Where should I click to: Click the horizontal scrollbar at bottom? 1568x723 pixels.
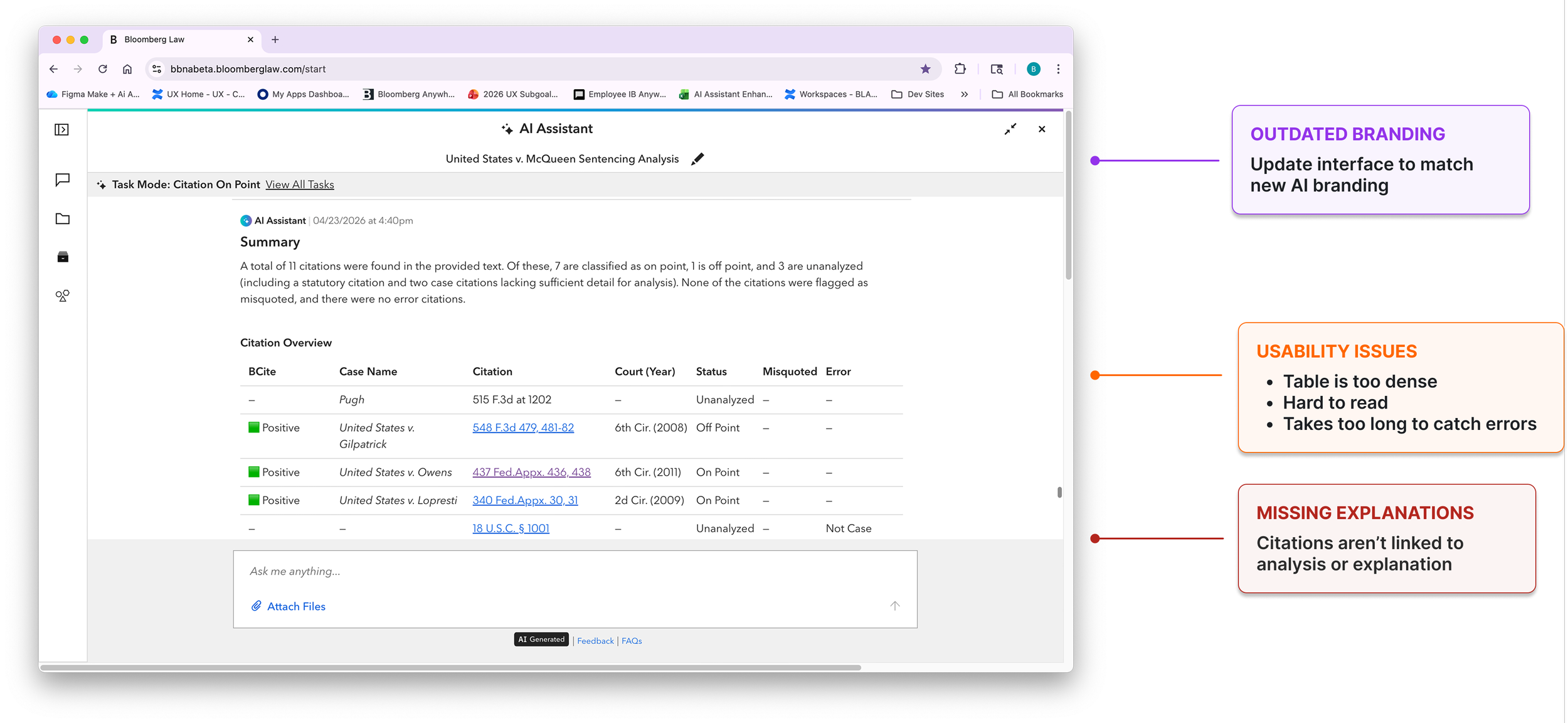pos(450,667)
